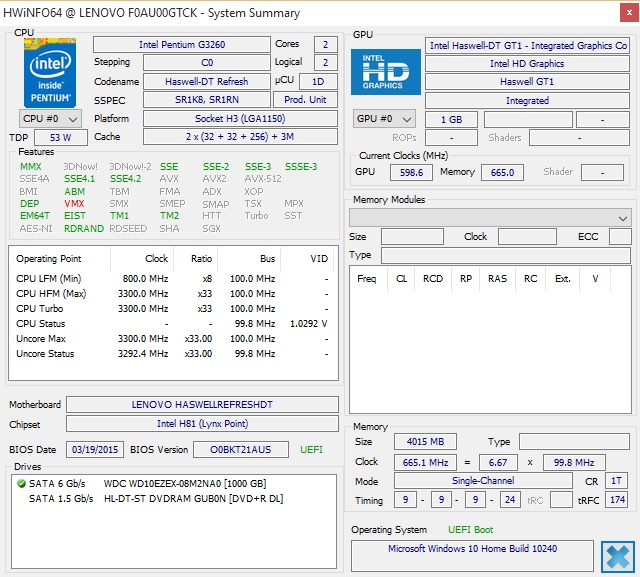Click the Intel Pentium G3260 name field

pyautogui.click(x=181, y=45)
